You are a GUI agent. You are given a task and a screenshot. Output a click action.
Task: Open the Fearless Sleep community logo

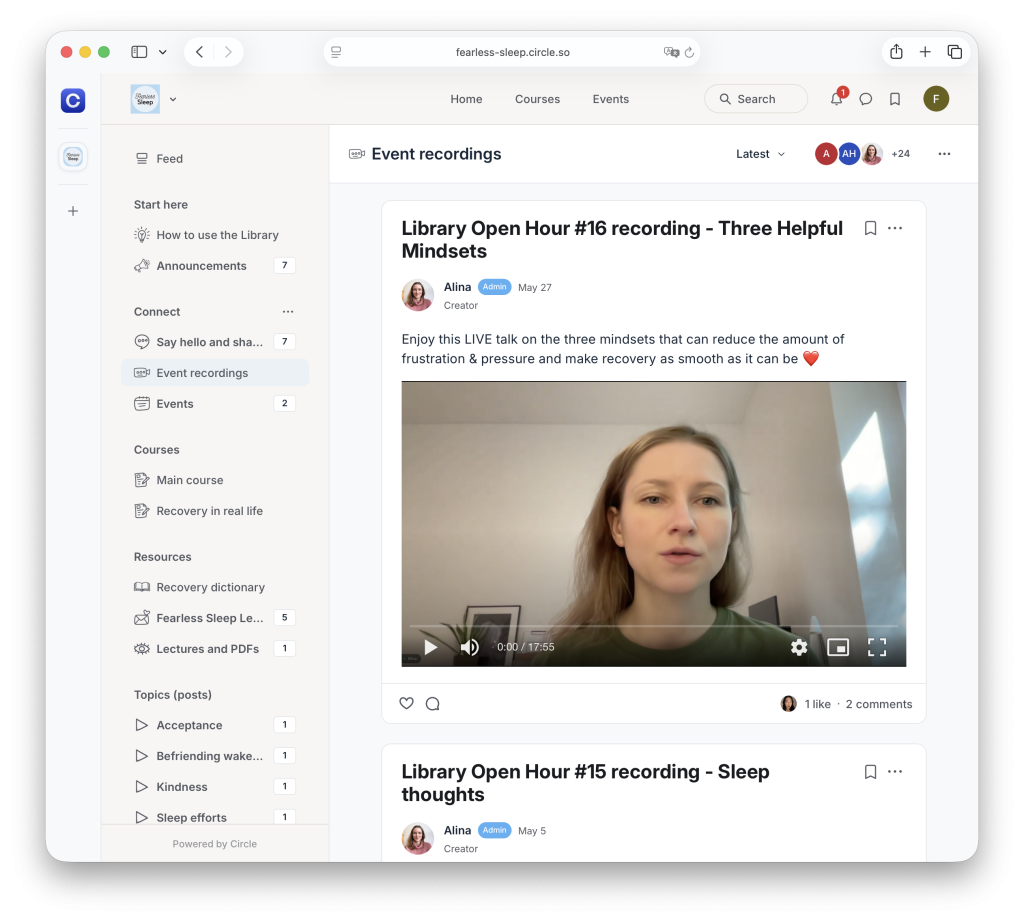145,99
